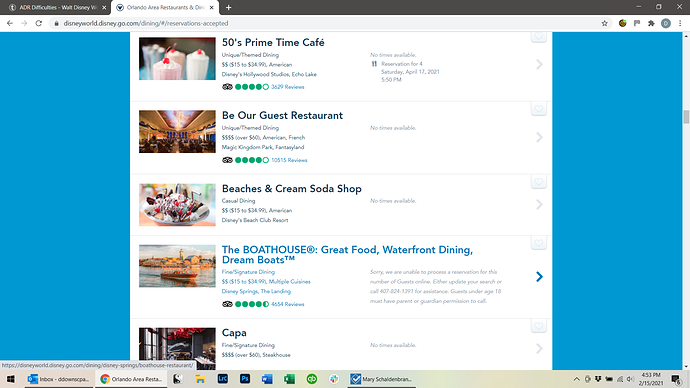The image size is (690, 388).
Task: Expand 50's Prime Time Café chevron
Action: pyautogui.click(x=540, y=64)
